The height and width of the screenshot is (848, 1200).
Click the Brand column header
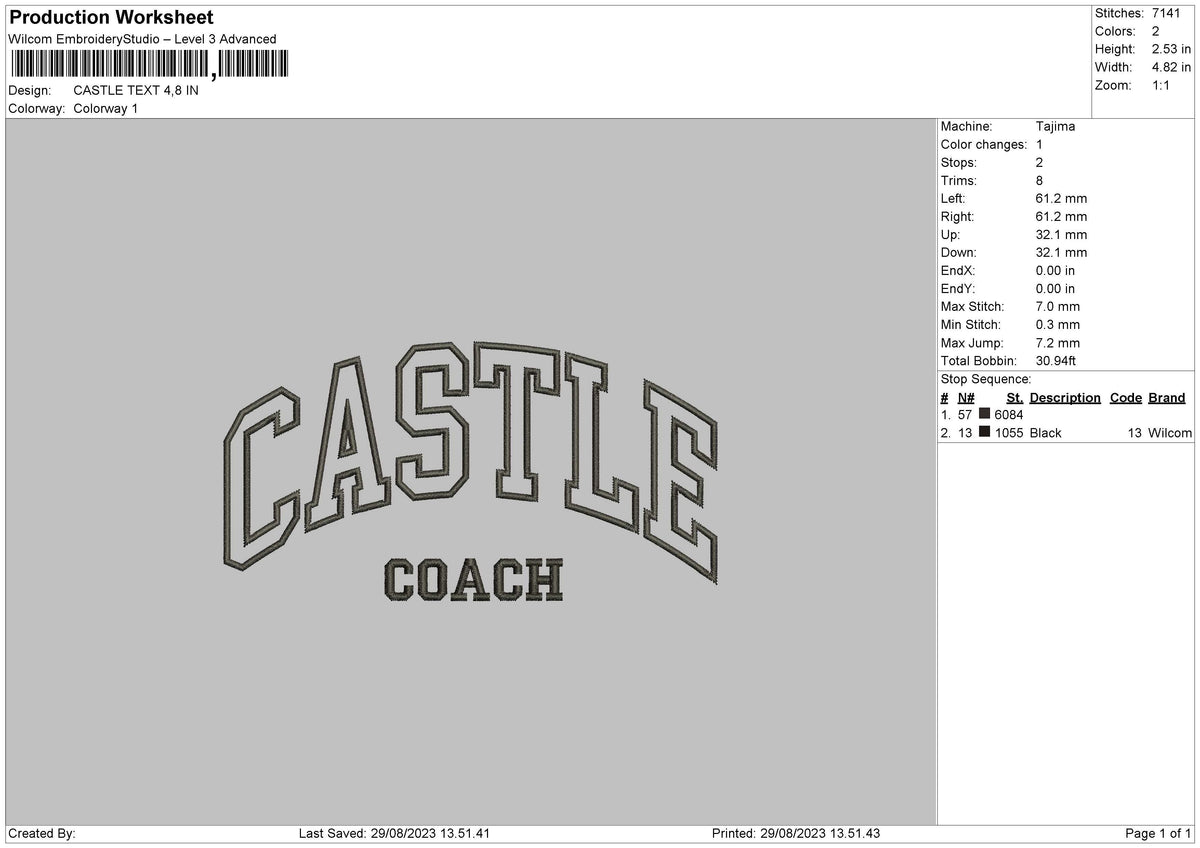(x=1167, y=397)
